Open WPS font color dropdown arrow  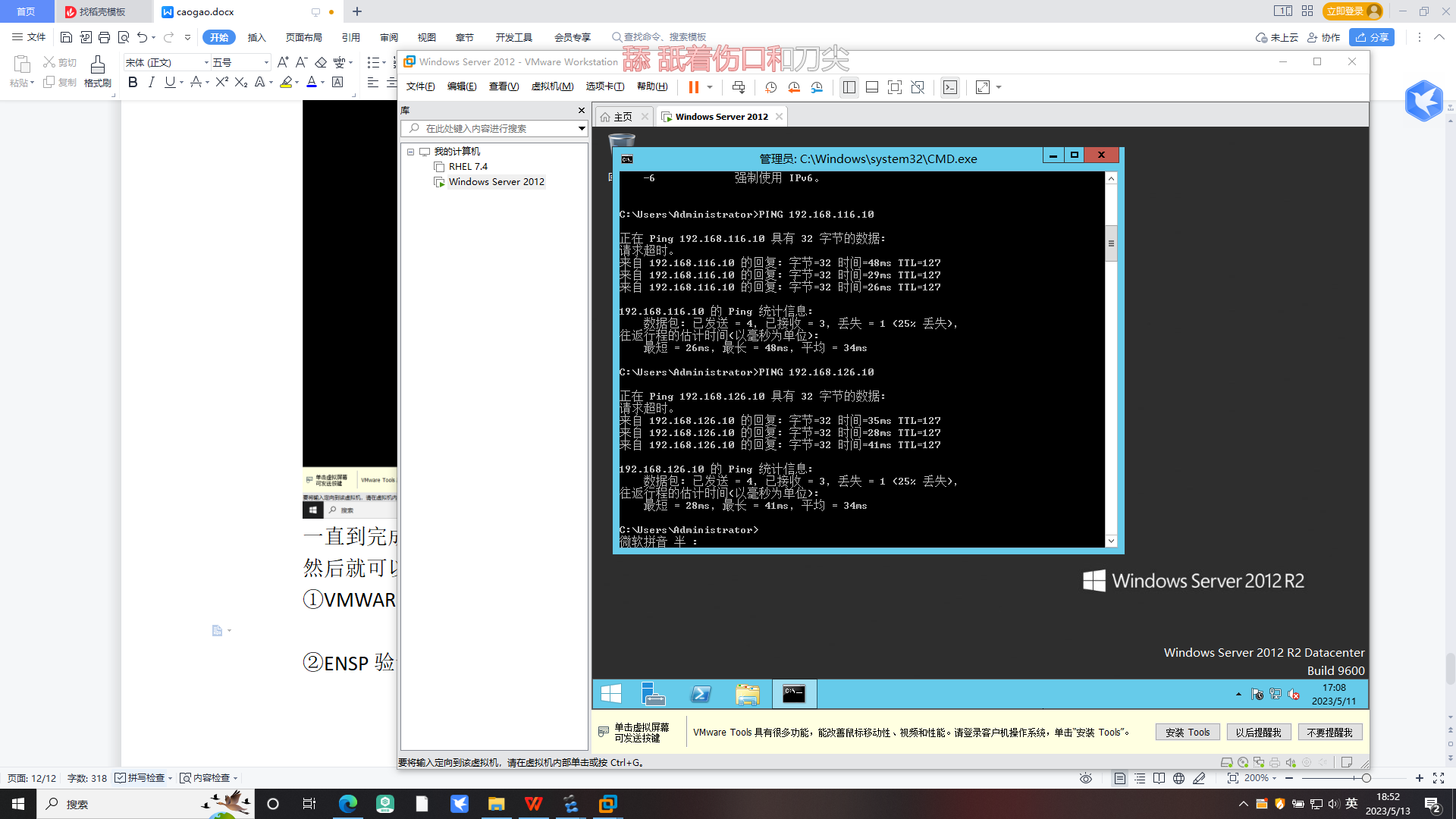(323, 83)
